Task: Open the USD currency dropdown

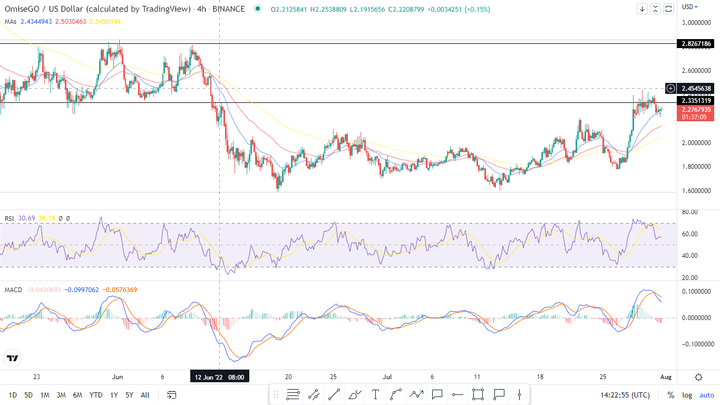Action: click(x=690, y=7)
